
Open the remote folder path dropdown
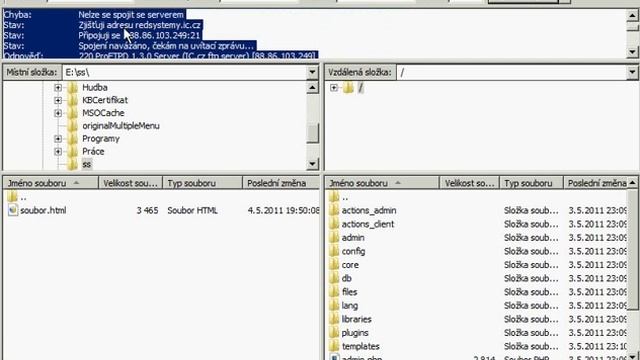(x=632, y=73)
